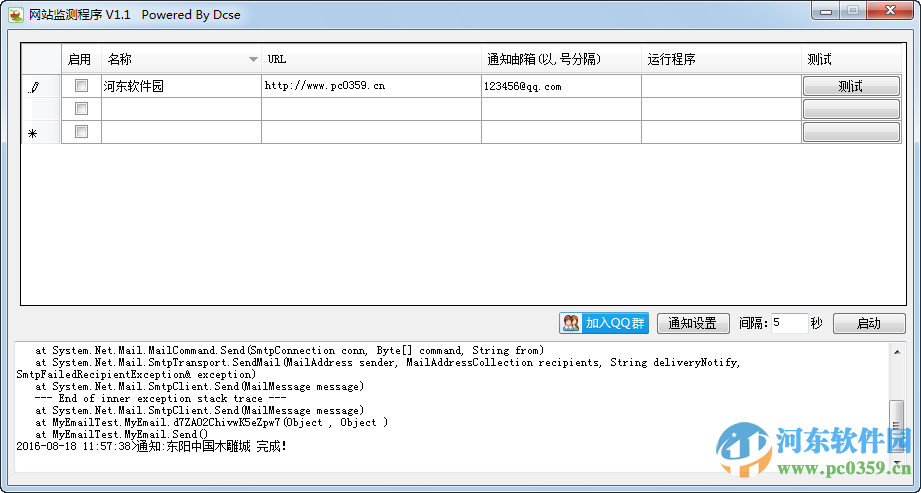Click the blank test button in the new row

pos(851,132)
